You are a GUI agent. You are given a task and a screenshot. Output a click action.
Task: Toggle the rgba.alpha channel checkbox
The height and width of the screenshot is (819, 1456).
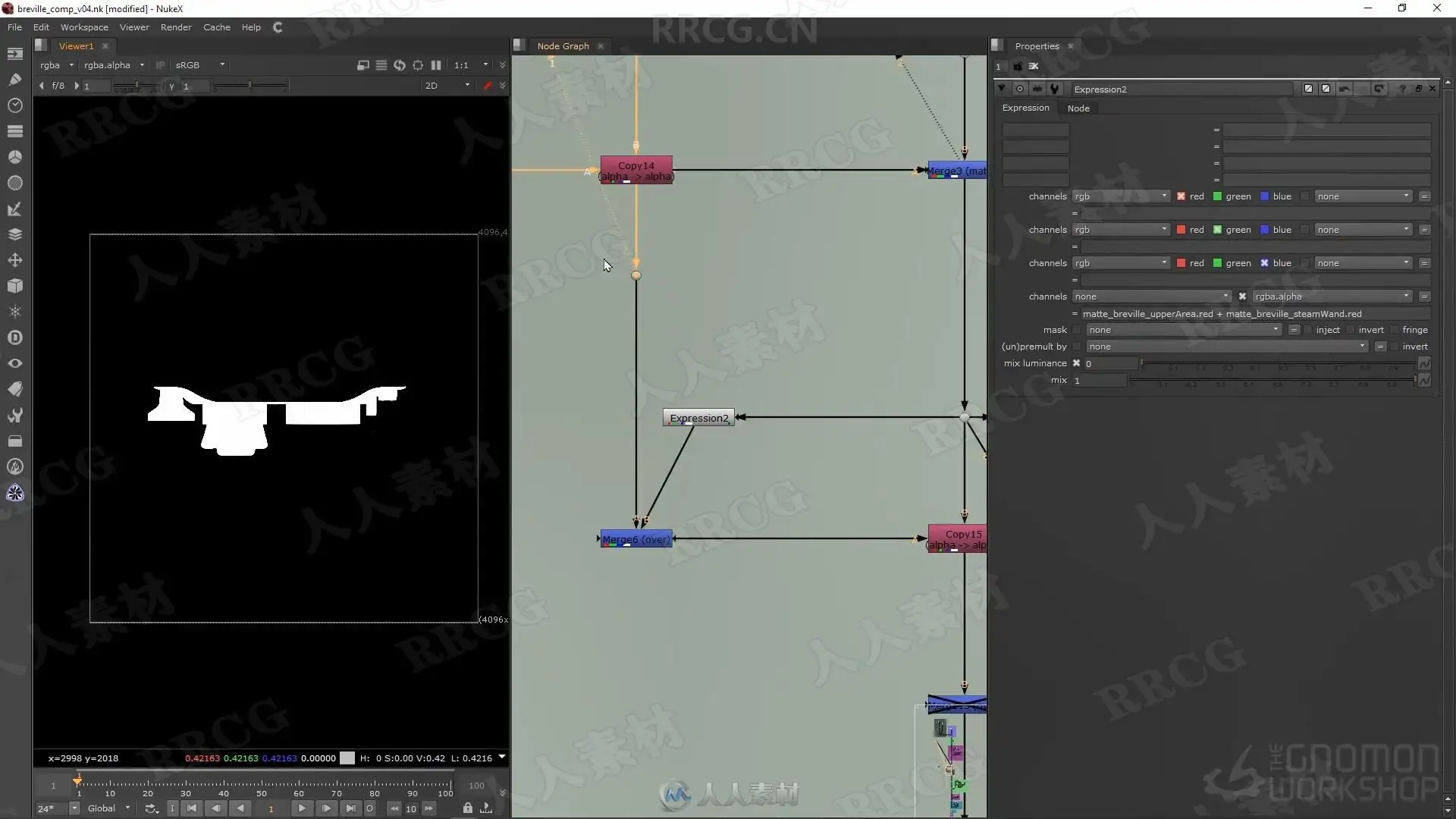click(x=1242, y=297)
